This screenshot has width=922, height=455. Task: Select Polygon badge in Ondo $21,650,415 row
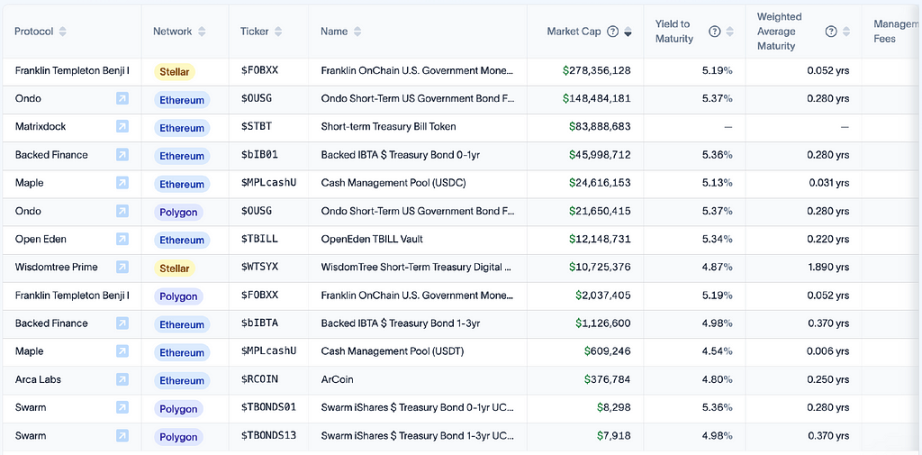coord(178,212)
